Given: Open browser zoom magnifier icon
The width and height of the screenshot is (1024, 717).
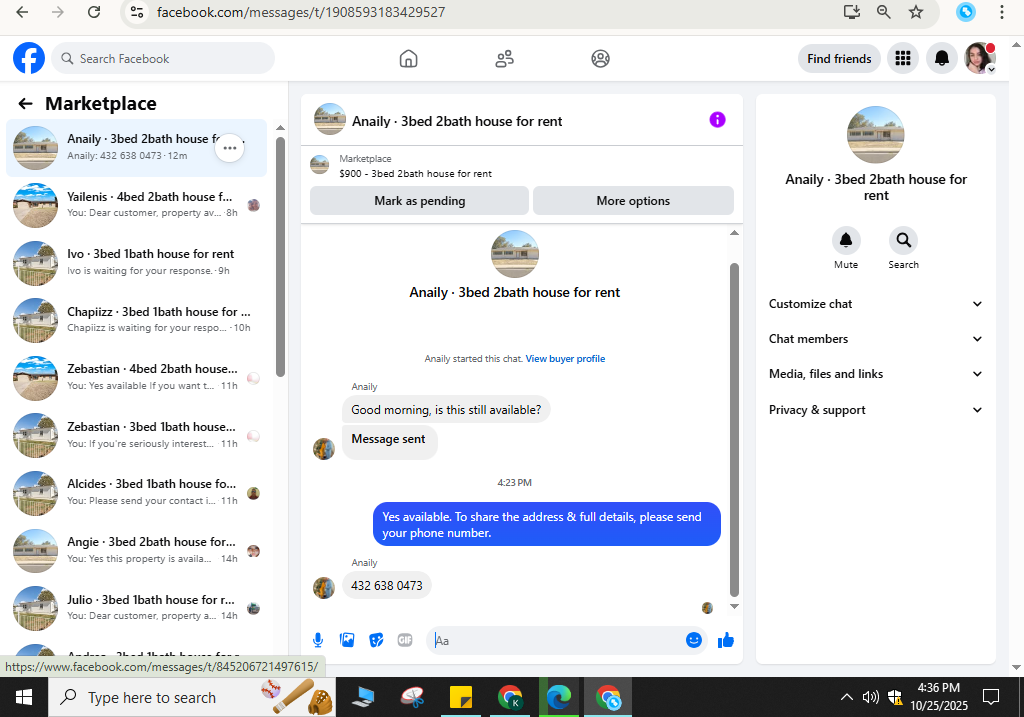Looking at the screenshot, I should 884,12.
